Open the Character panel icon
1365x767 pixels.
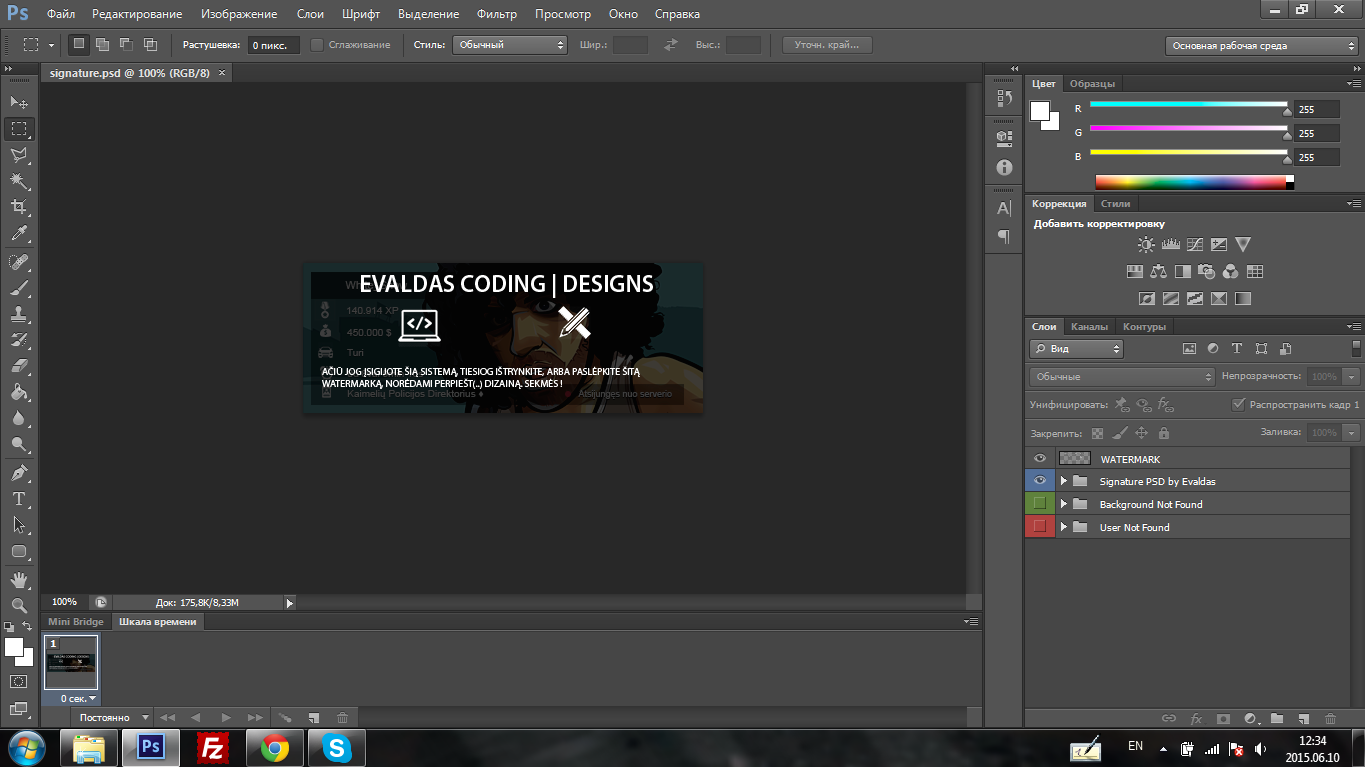point(1004,208)
